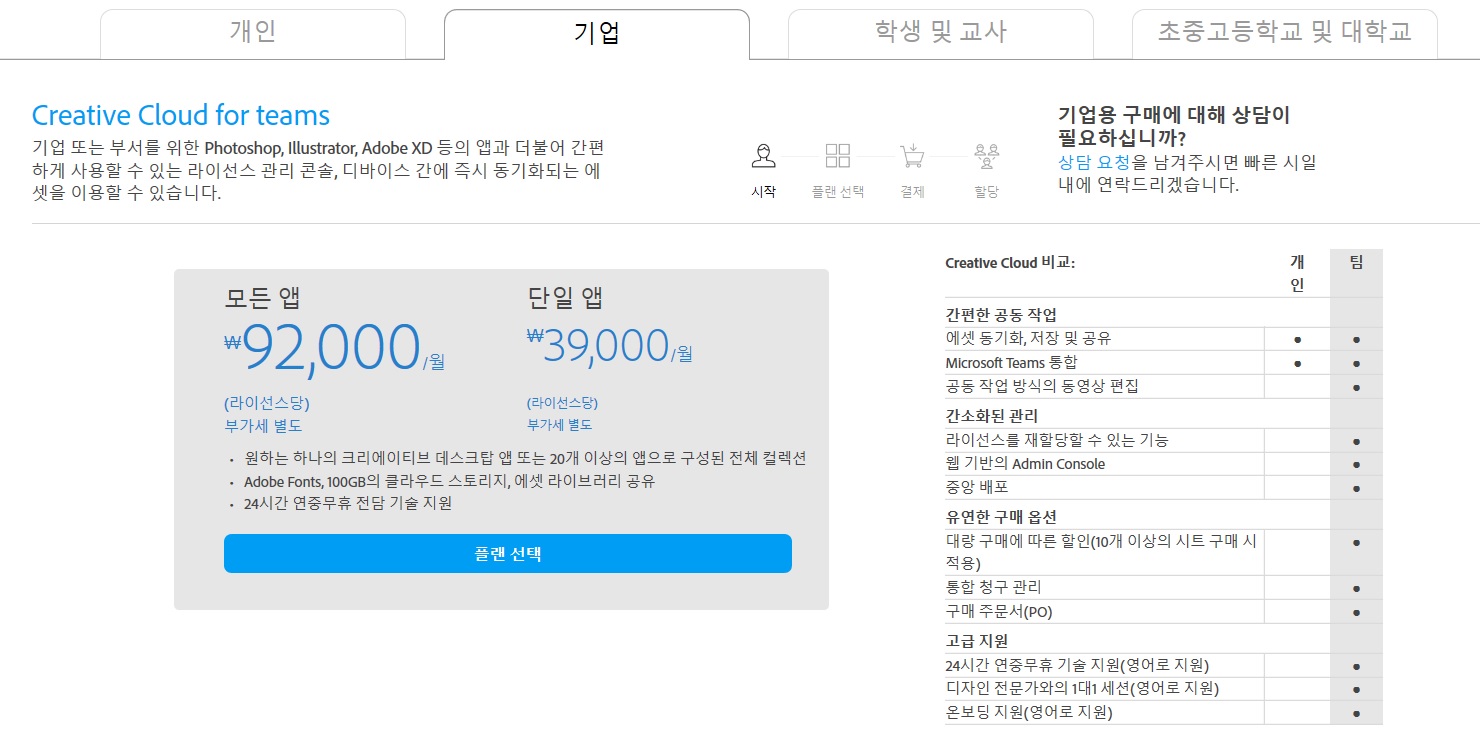Click the Creative Cloud 비교 table header
The width and height of the screenshot is (1480, 743).
(x=1010, y=263)
